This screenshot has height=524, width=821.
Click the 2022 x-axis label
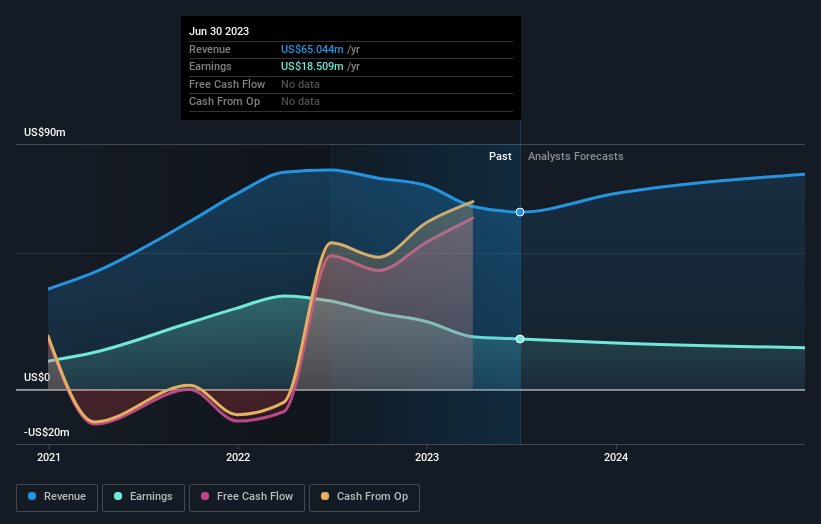(238, 458)
